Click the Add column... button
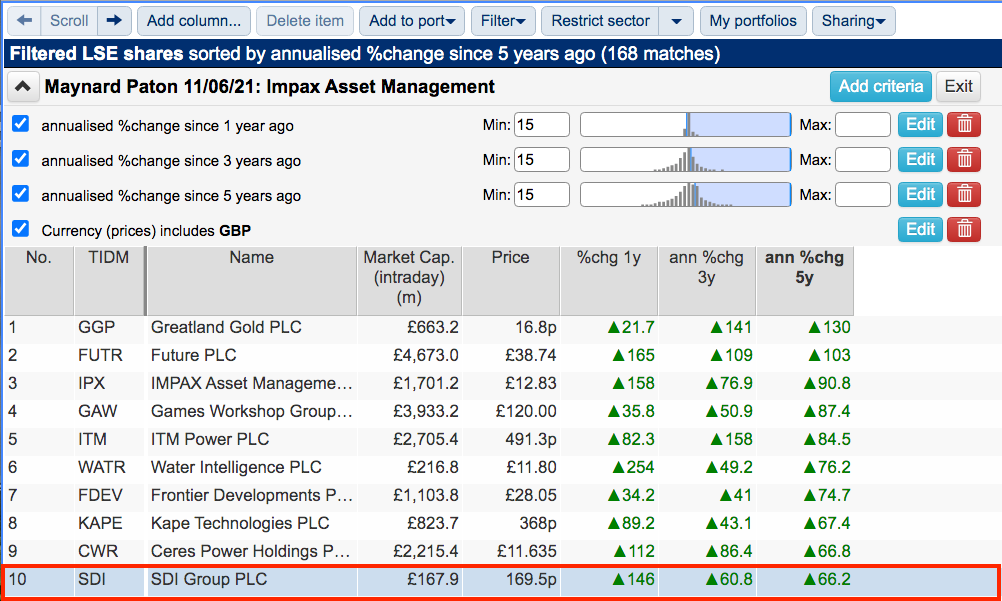 point(194,21)
